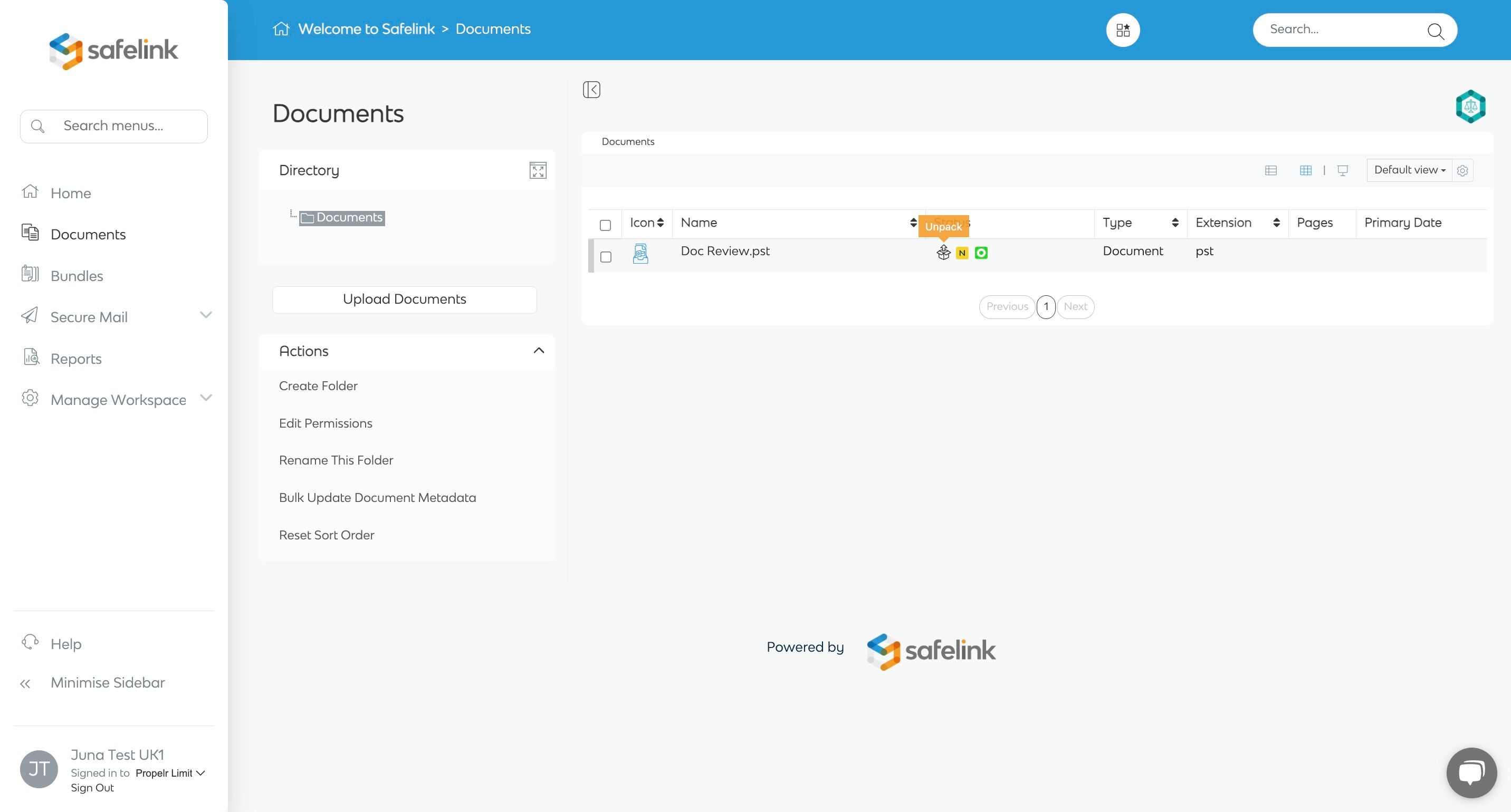Click the Documents folder icon in Directory tree
Image resolution: width=1511 pixels, height=812 pixels.
pyautogui.click(x=308, y=218)
